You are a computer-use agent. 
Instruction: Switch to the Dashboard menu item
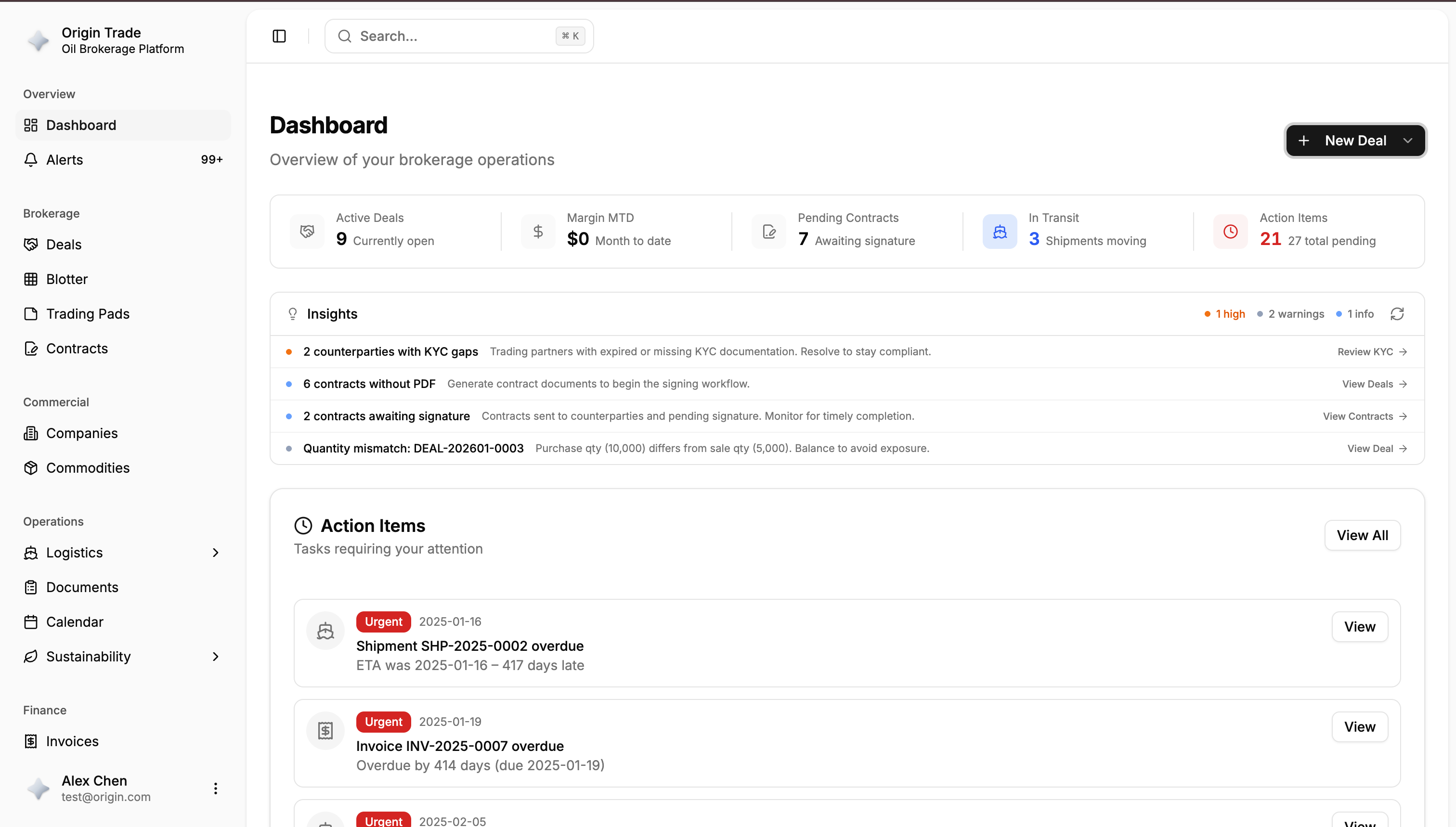[x=81, y=125]
